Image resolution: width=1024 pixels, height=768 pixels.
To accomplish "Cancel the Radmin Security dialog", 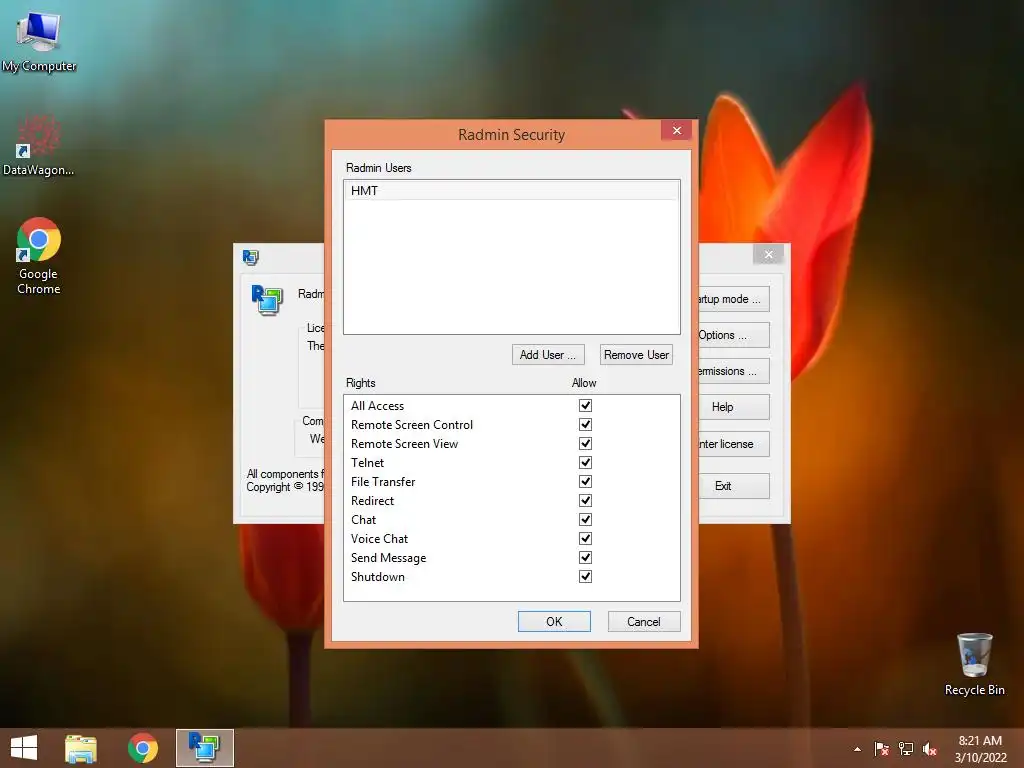I will pos(644,622).
